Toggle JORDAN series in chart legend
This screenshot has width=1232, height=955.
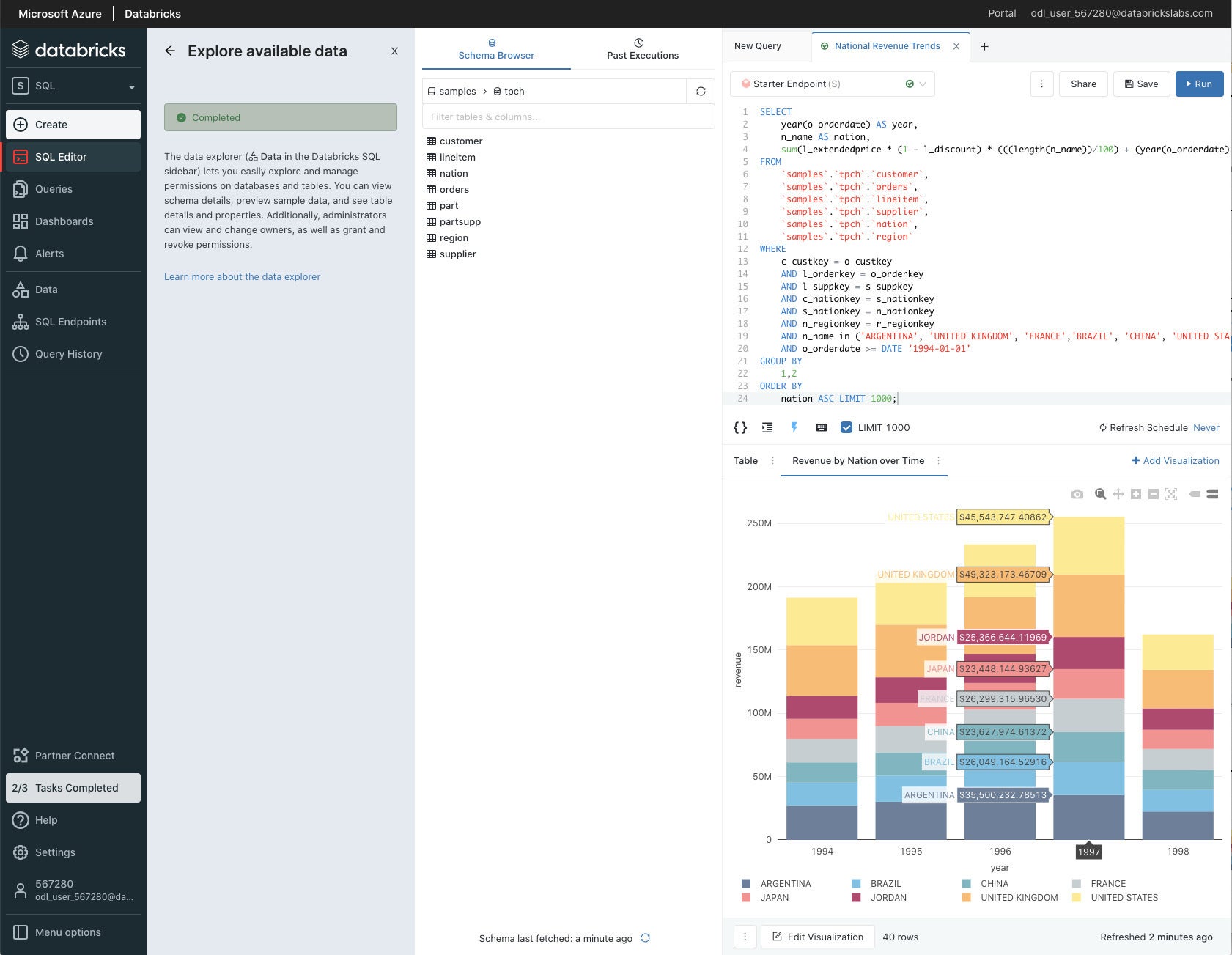click(x=879, y=897)
